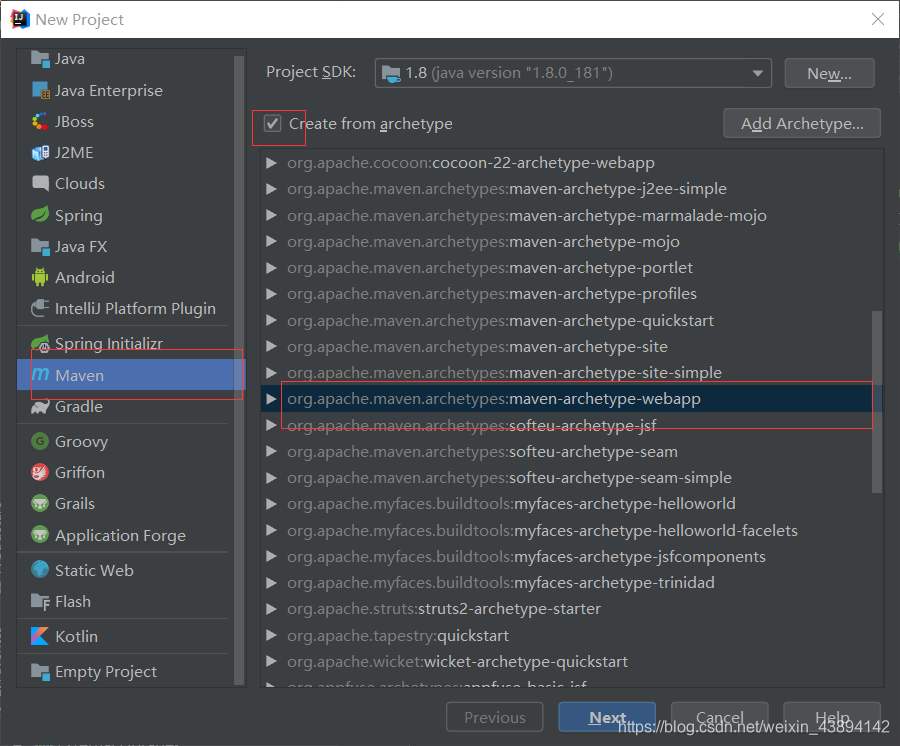Click the Grails green icon
The height and width of the screenshot is (746, 900).
pyautogui.click(x=40, y=503)
